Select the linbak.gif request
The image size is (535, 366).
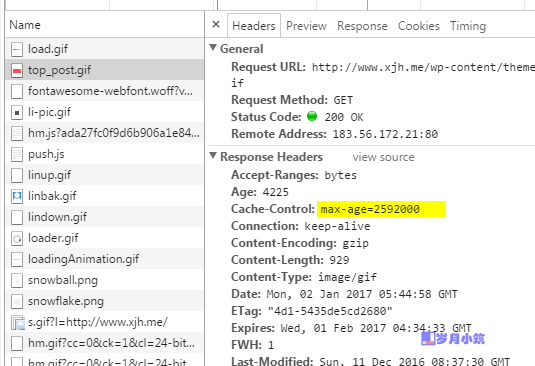point(105,196)
